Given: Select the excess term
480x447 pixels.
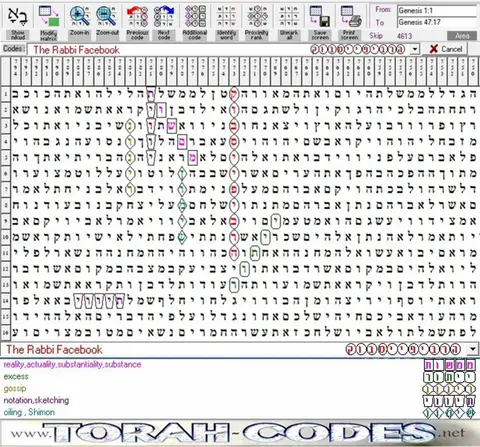Looking at the screenshot, I should click(x=16, y=376).
